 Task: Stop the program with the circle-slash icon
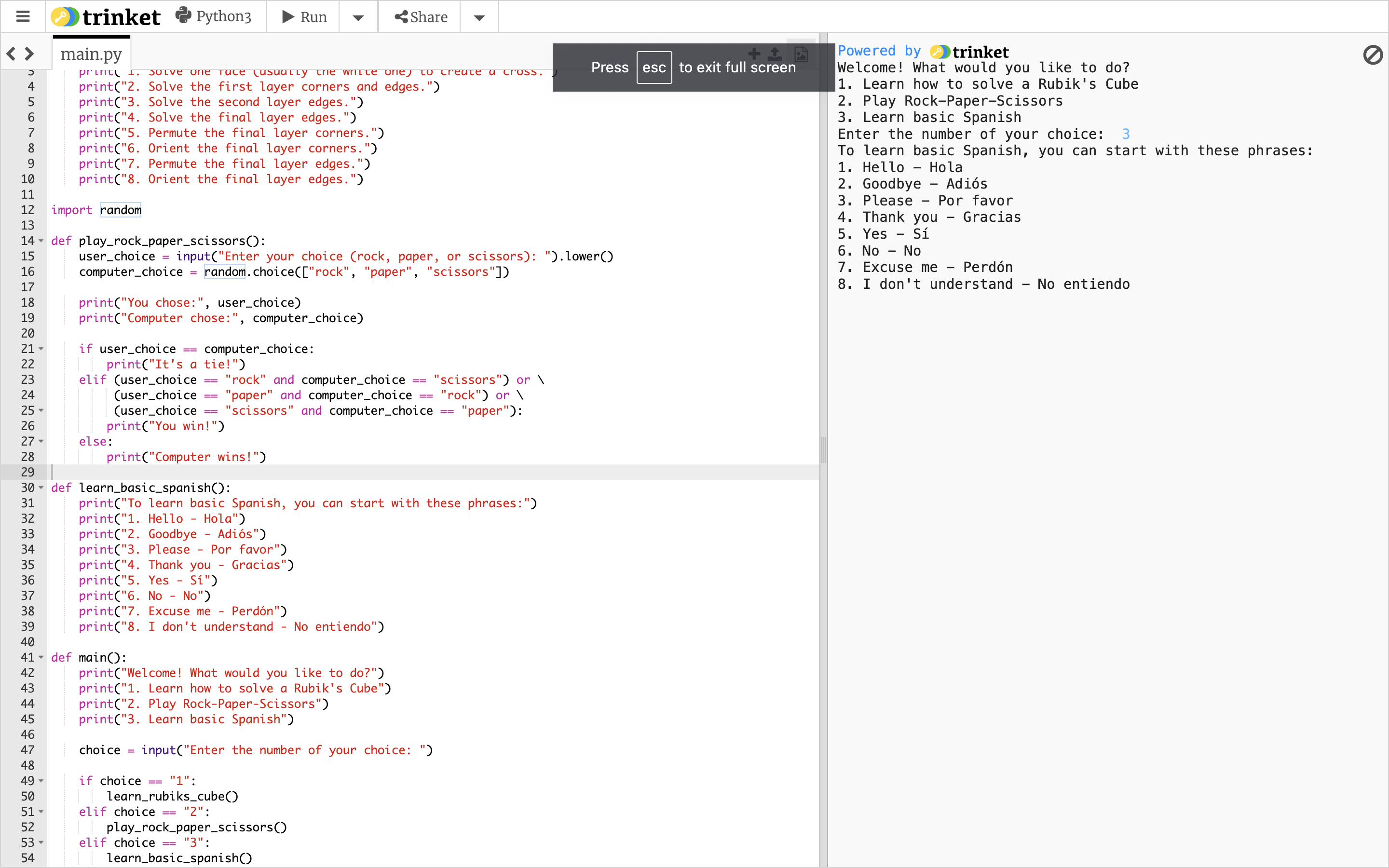1372,55
